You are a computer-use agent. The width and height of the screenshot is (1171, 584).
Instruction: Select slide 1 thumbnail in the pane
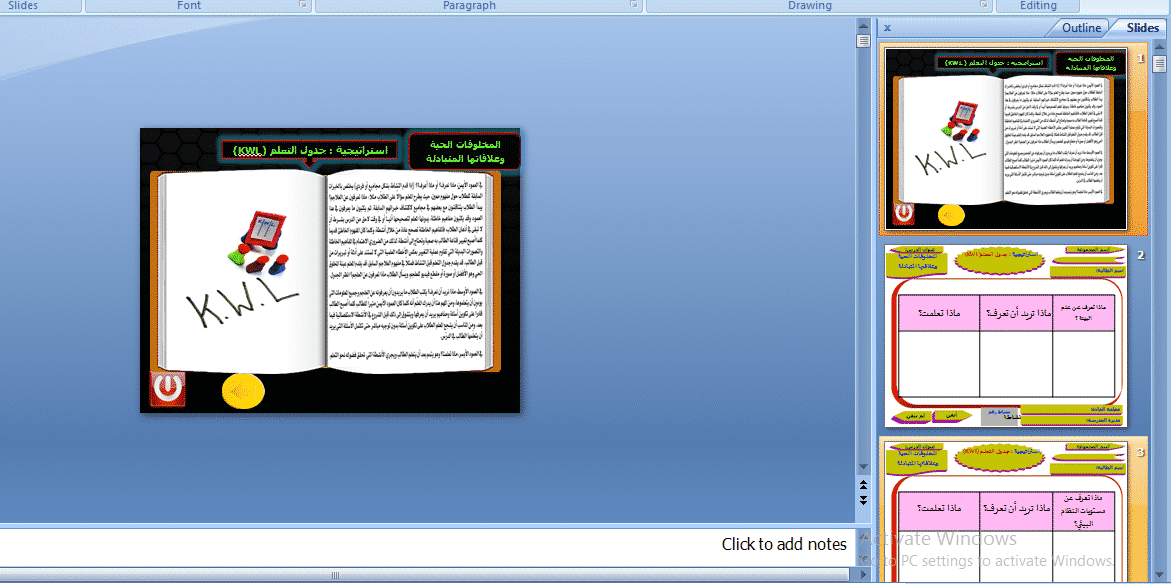(1005, 140)
